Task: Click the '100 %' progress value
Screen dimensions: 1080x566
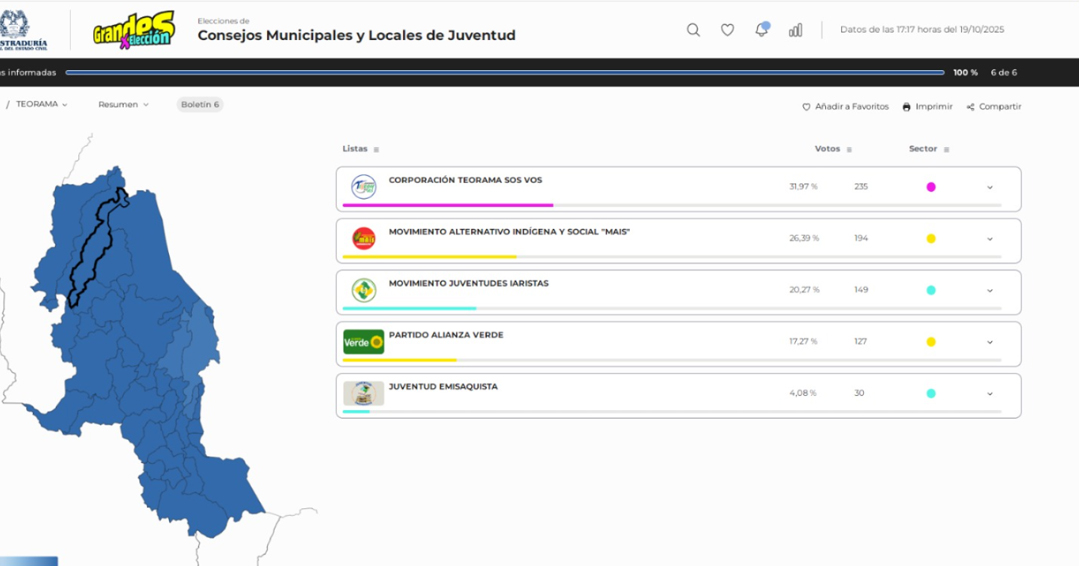Action: pyautogui.click(x=966, y=72)
